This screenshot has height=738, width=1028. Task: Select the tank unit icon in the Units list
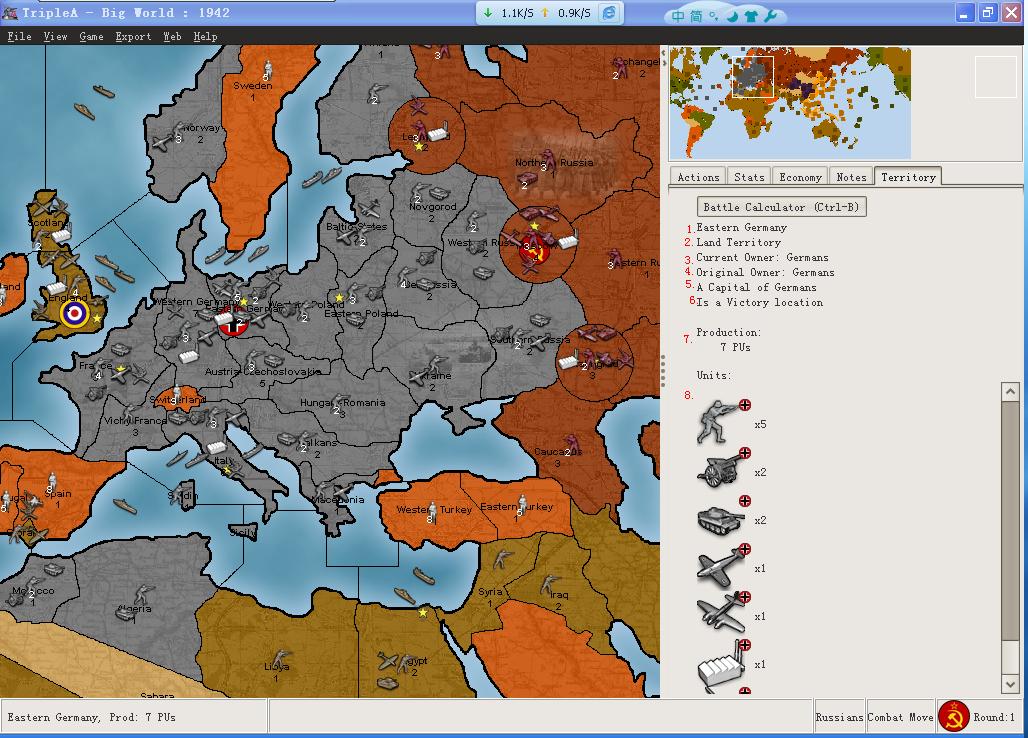pos(720,519)
